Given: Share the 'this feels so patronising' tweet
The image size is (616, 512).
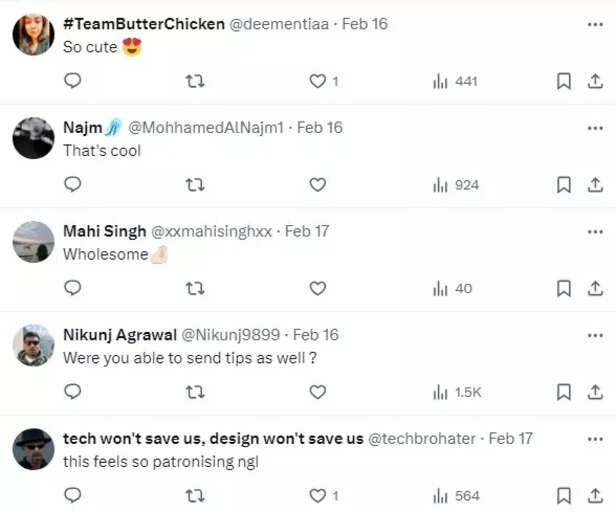Looking at the screenshot, I should pyautogui.click(x=595, y=495).
